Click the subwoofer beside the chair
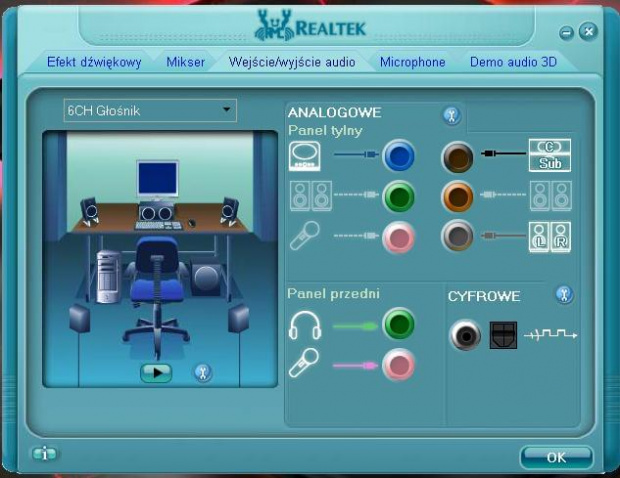Screen dimensions: 620x478 (x=206, y=277)
